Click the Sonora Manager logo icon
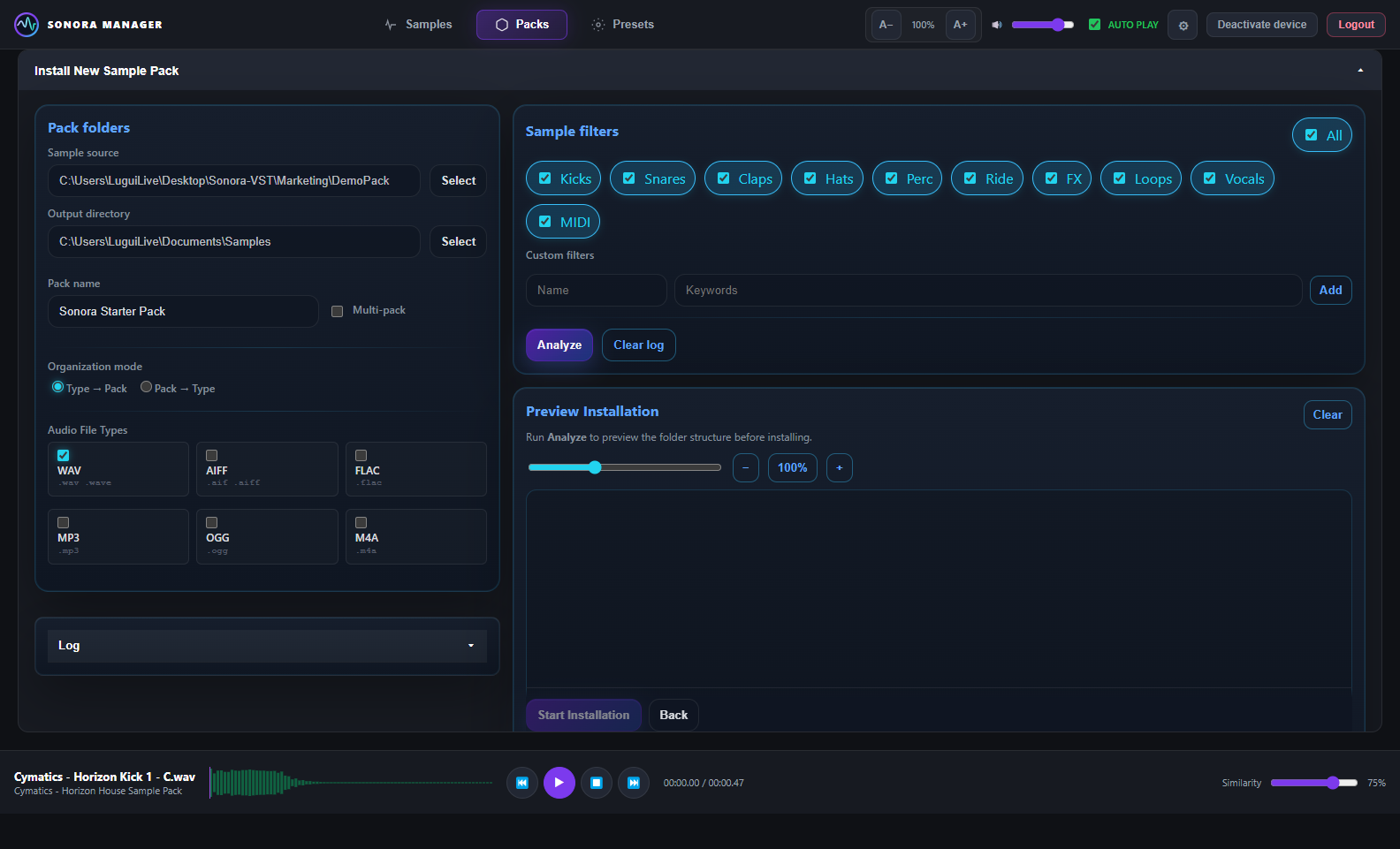 [27, 25]
